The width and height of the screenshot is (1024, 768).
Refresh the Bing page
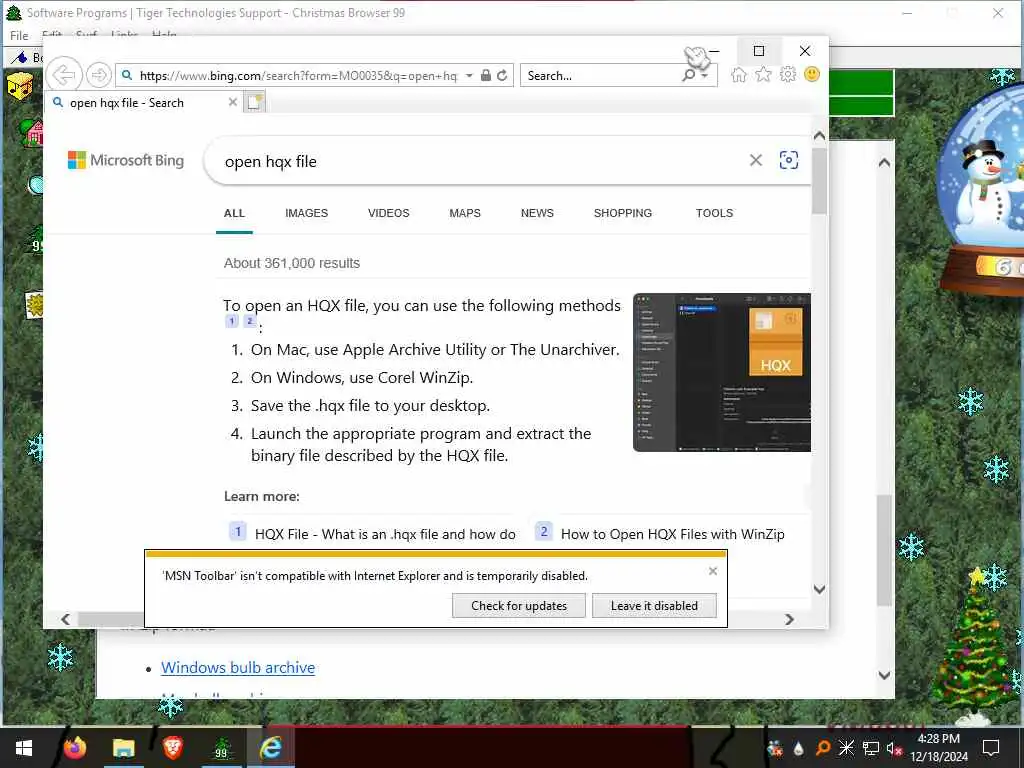(502, 76)
